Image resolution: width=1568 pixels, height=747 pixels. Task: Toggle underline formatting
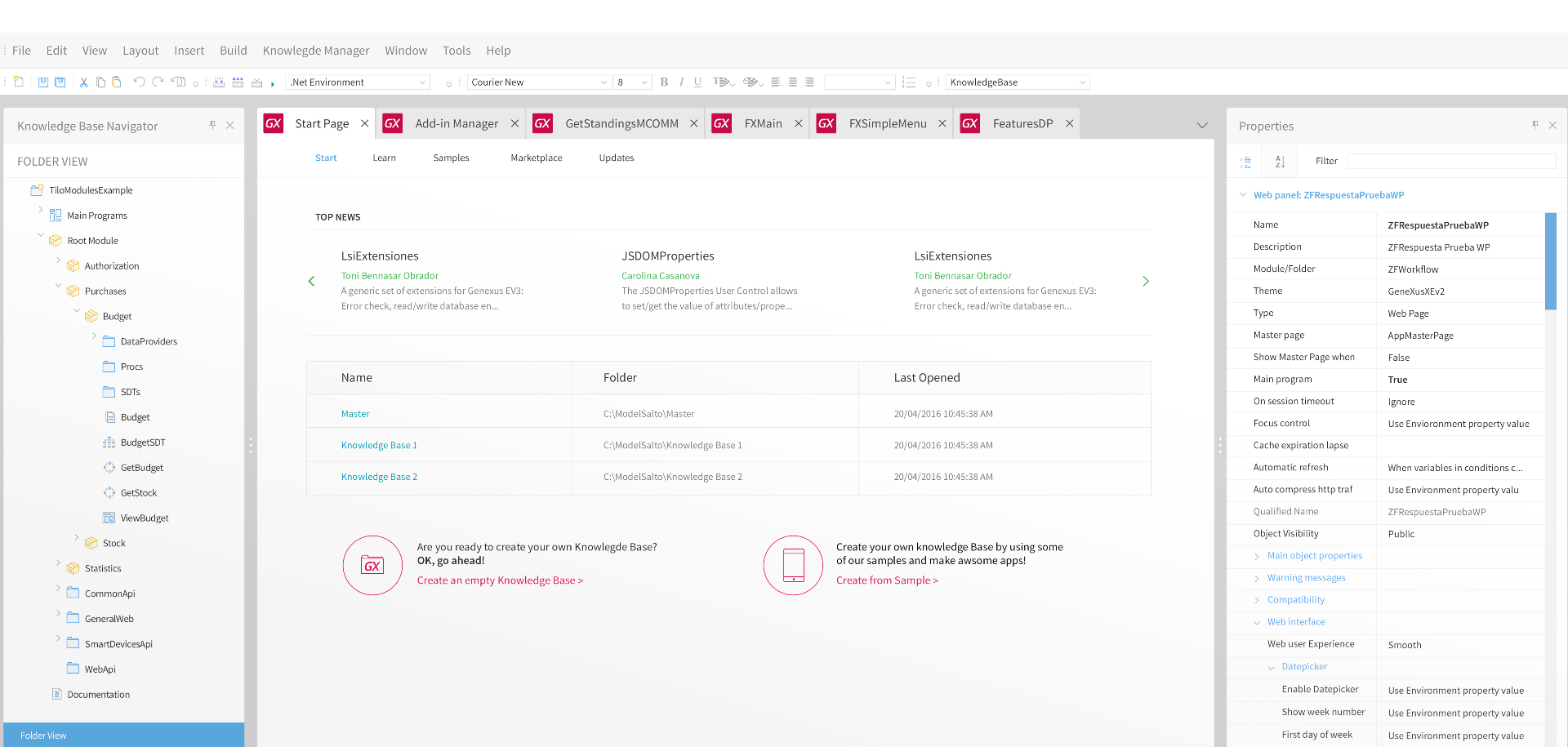[697, 82]
